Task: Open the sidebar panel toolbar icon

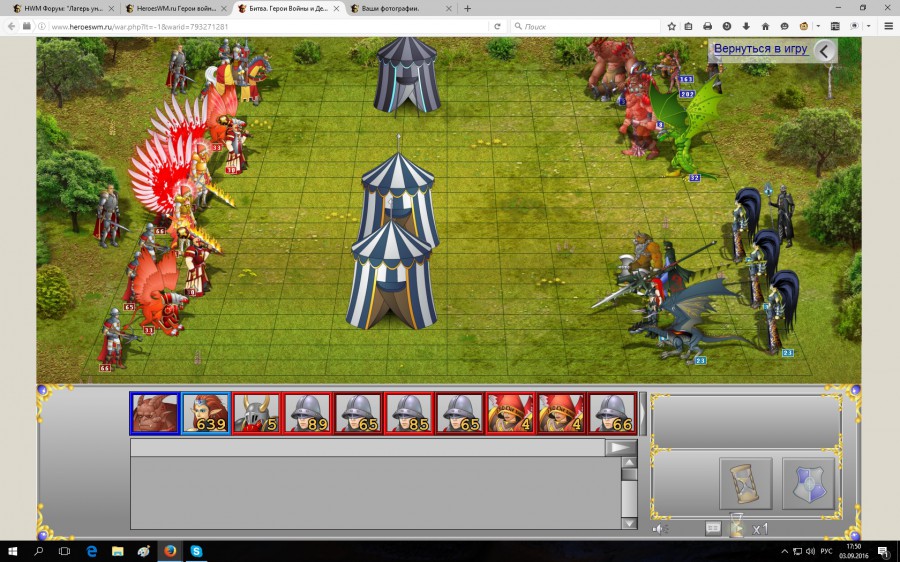Action: click(835, 26)
